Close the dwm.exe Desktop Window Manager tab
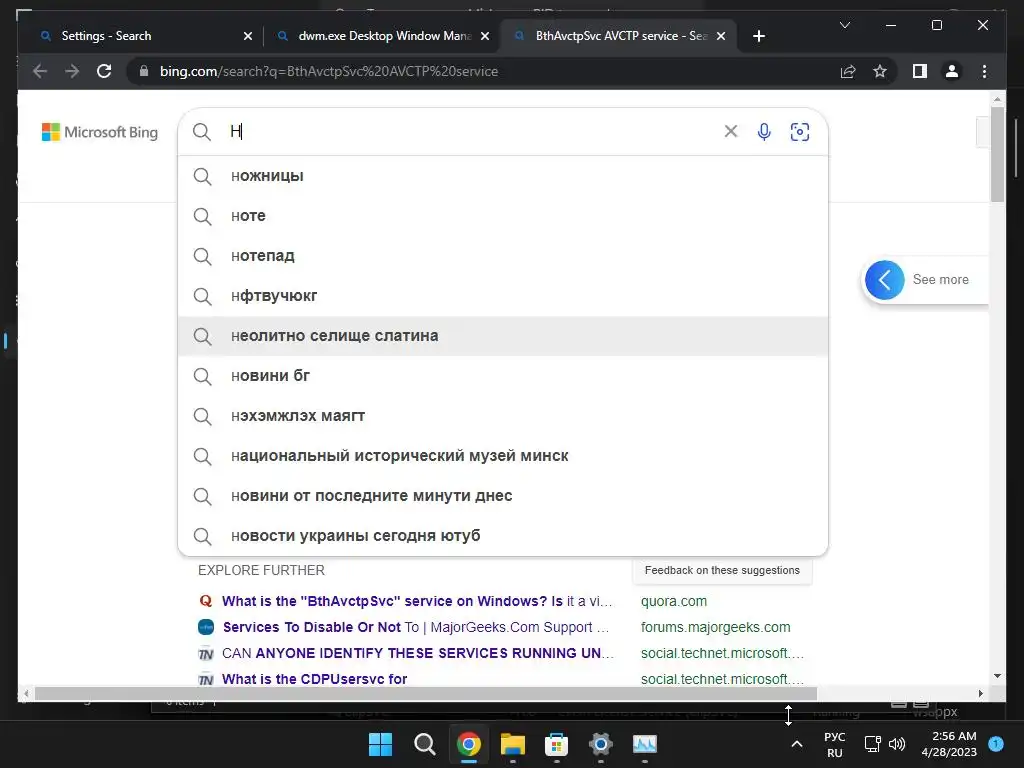Image resolution: width=1024 pixels, height=768 pixels. coord(485,36)
